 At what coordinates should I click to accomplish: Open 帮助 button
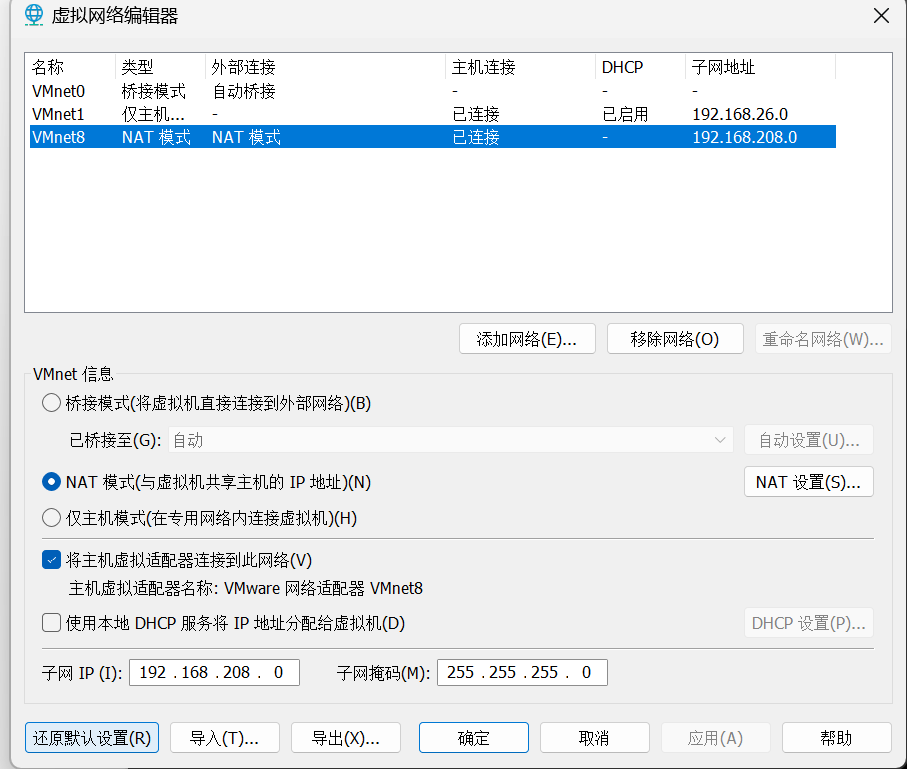(836, 737)
